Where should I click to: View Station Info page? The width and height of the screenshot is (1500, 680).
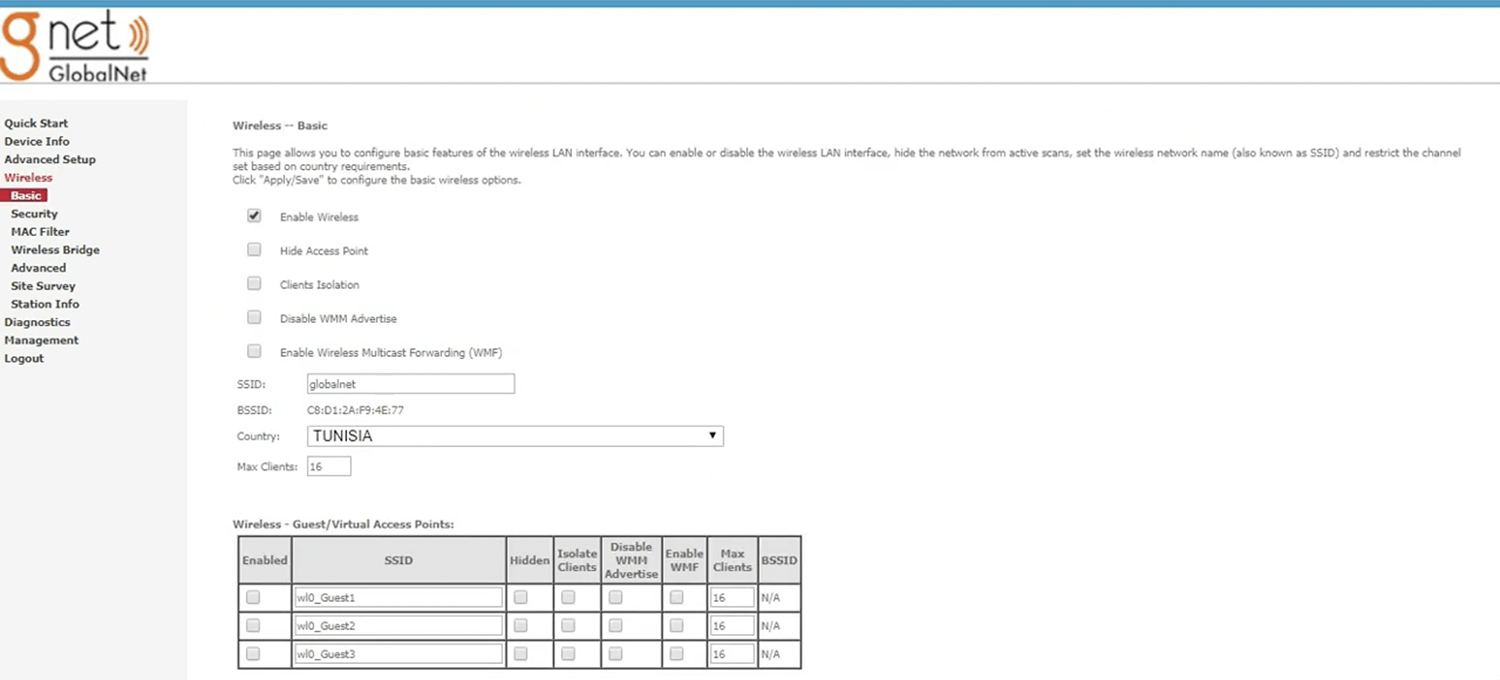45,303
